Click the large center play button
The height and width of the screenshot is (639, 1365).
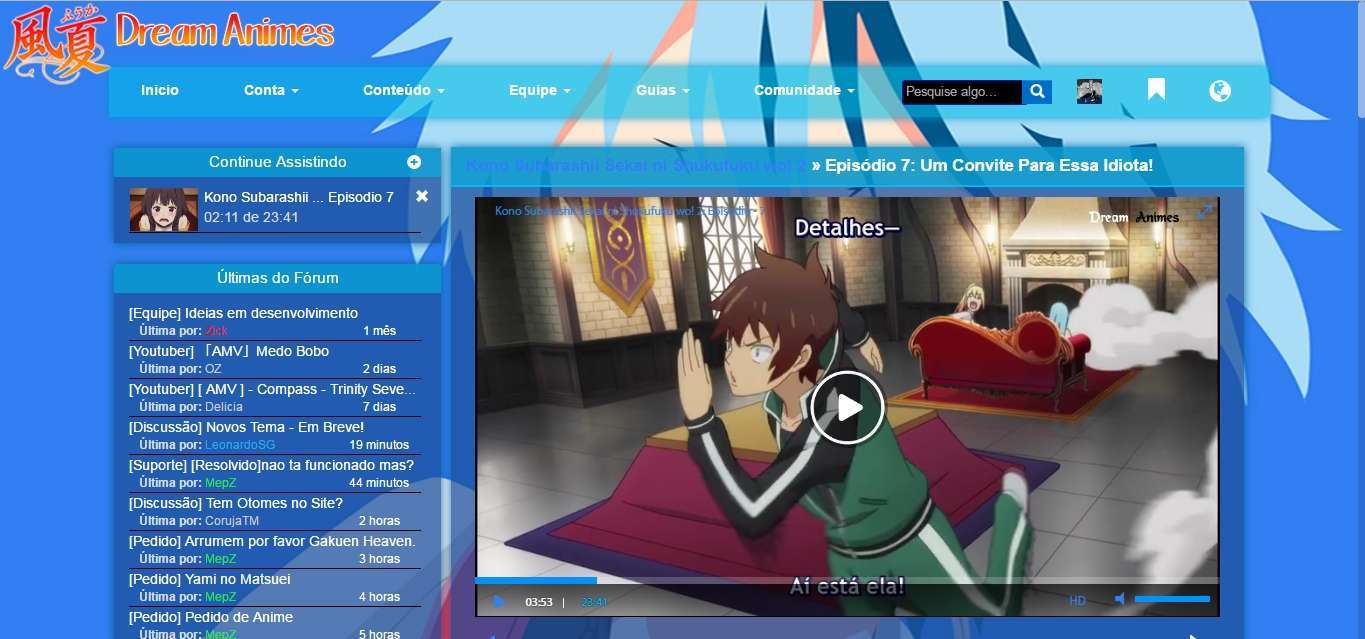click(x=847, y=407)
